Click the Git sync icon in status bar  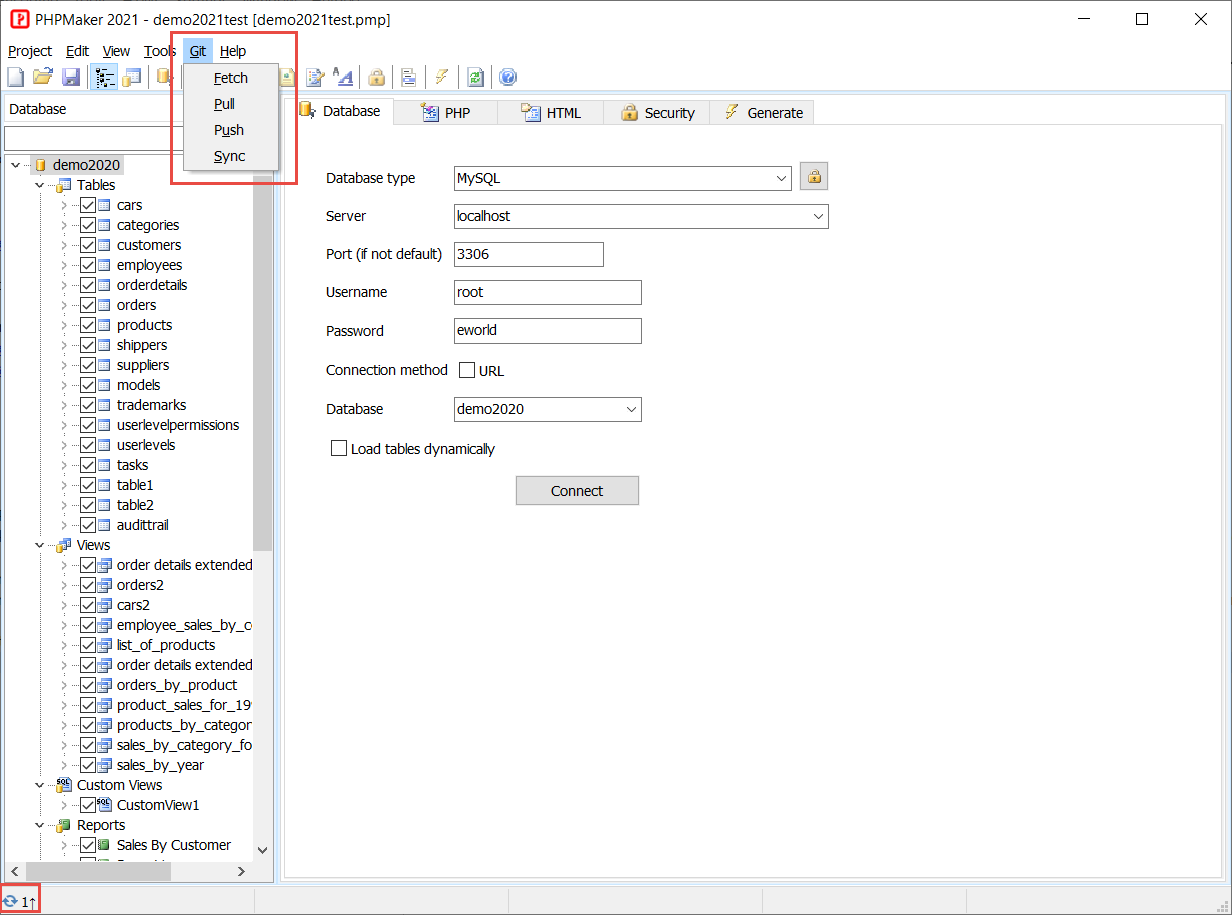pos(10,901)
